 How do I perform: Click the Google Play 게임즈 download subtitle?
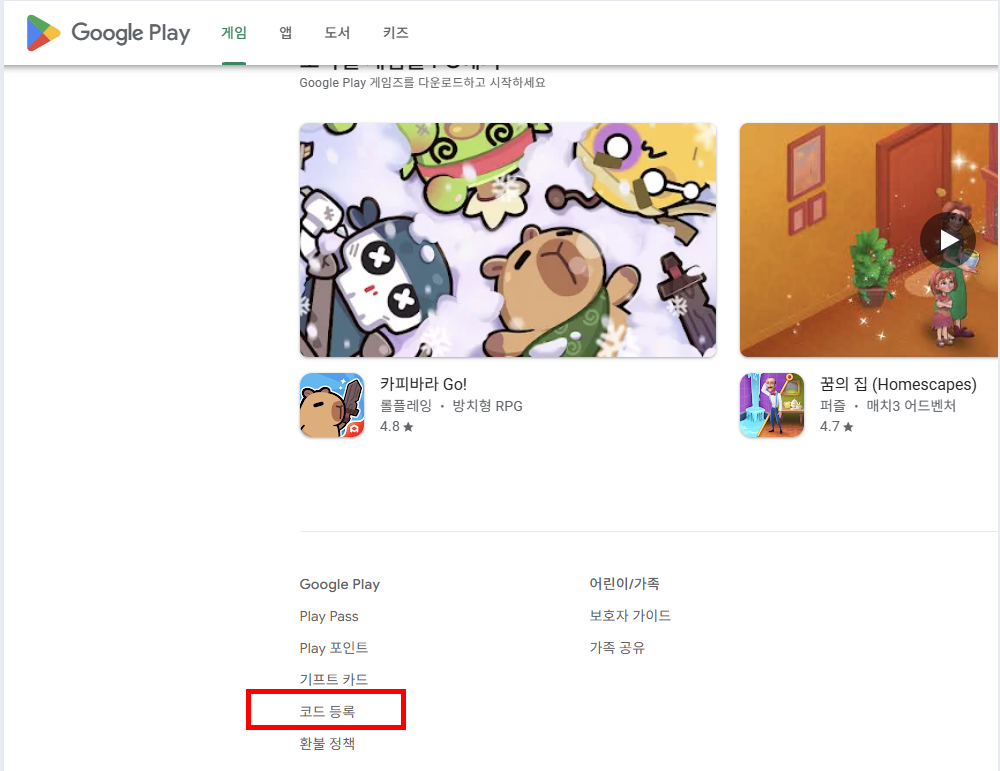[x=422, y=83]
